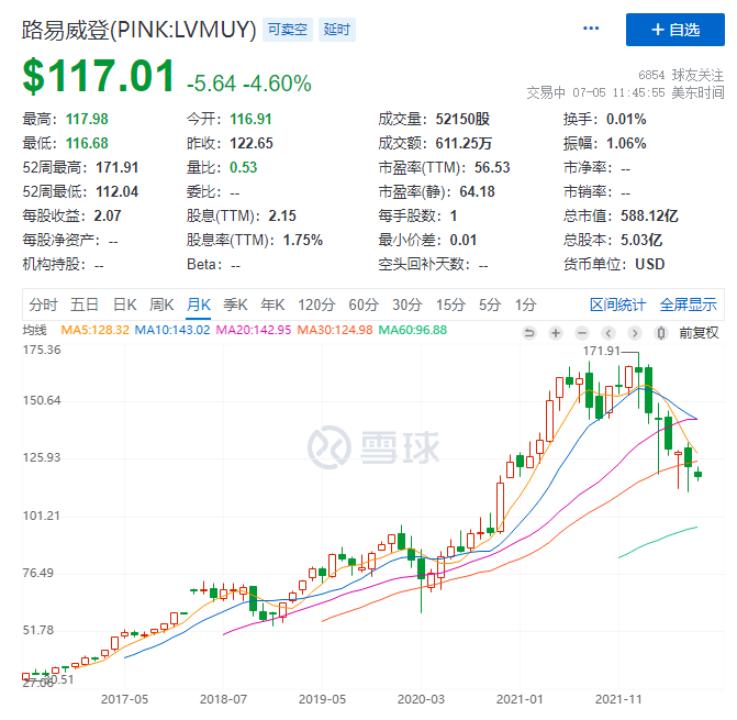Click the 171.91 peak marker on chart
Screen dimensions: 737x720
(602, 351)
